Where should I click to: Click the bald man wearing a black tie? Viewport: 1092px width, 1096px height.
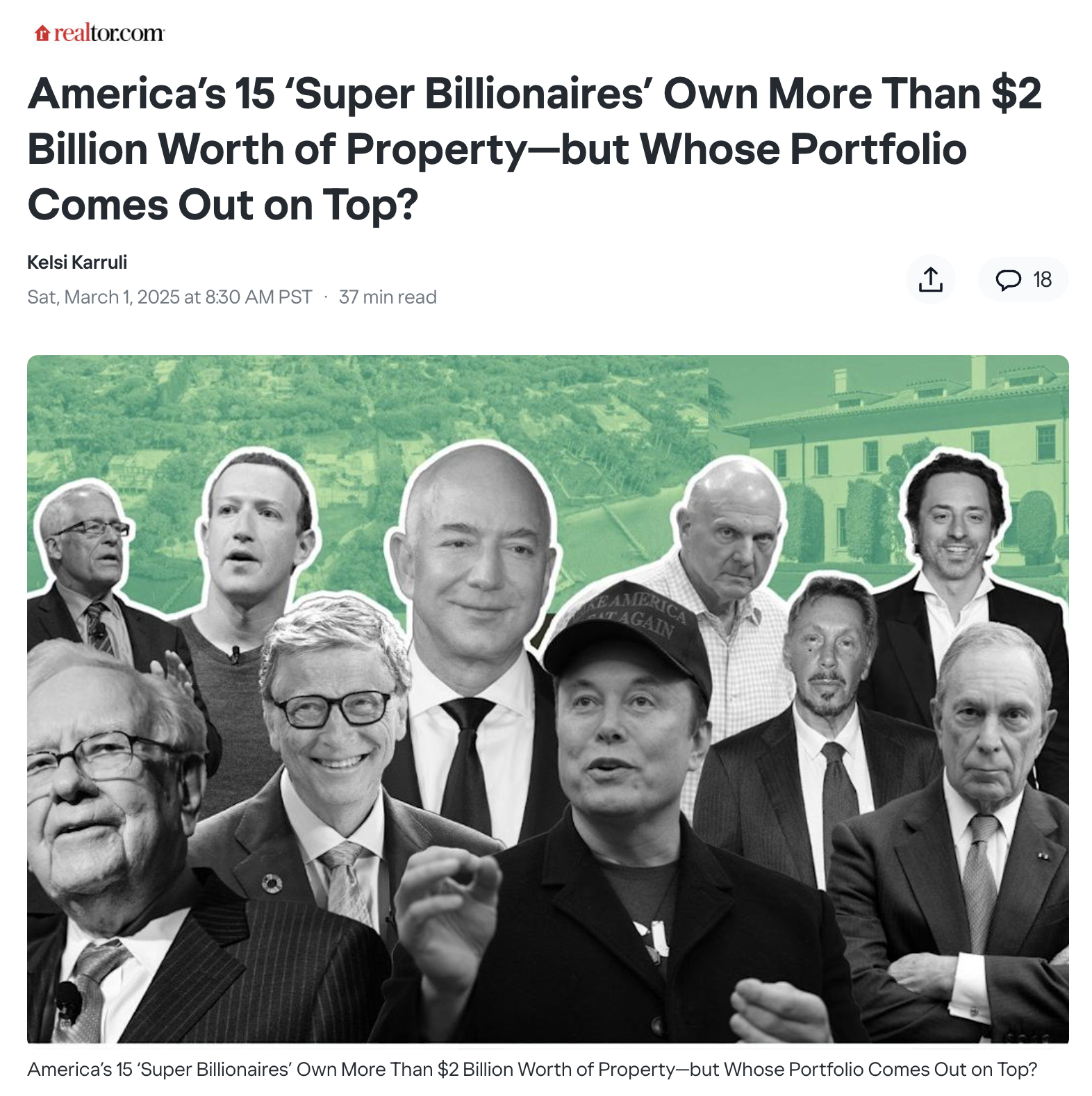(472, 625)
